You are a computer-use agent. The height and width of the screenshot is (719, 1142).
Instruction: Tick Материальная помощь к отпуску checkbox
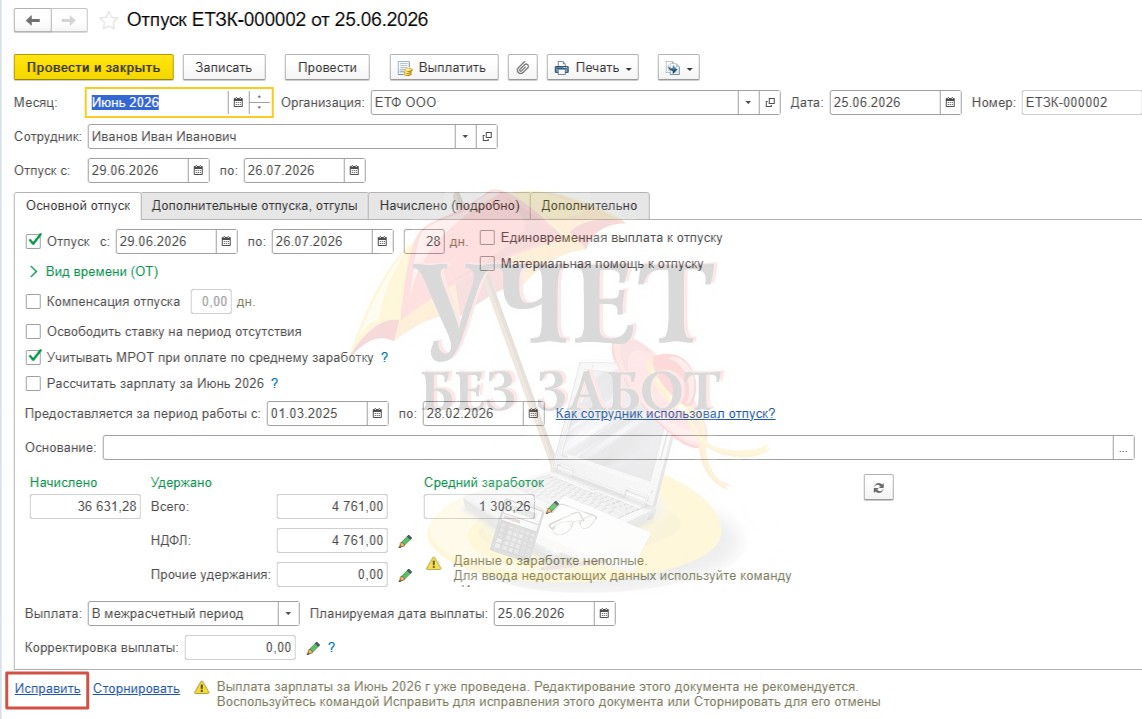tap(487, 263)
